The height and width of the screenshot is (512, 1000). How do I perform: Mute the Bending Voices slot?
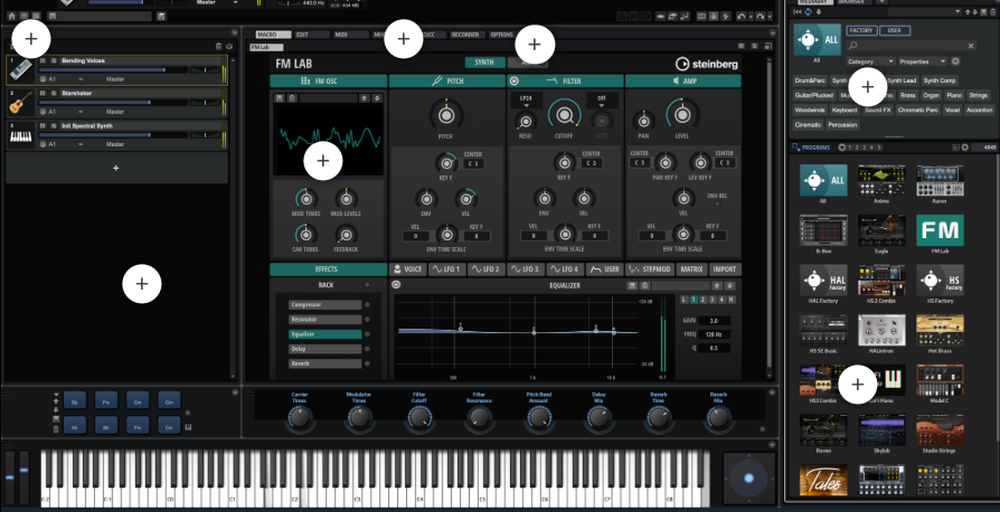coord(43,61)
